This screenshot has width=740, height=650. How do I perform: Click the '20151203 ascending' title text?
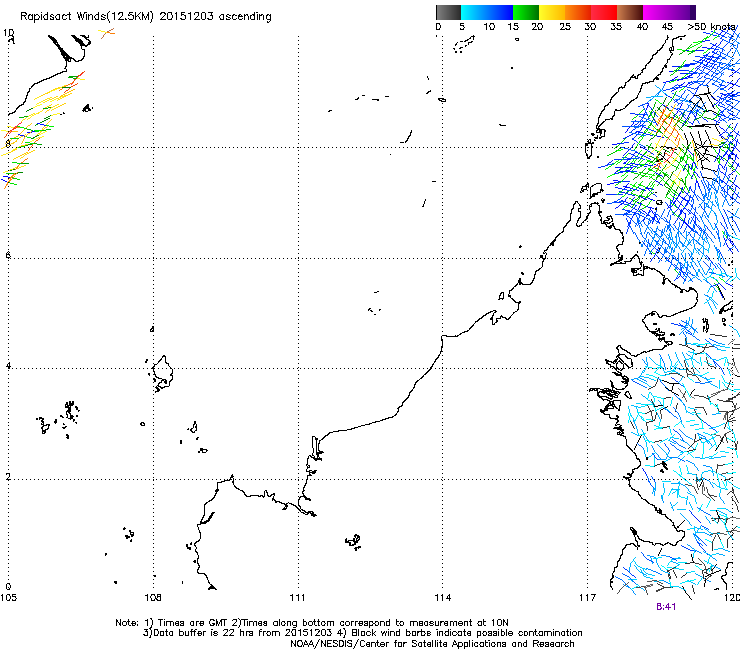click(x=215, y=17)
